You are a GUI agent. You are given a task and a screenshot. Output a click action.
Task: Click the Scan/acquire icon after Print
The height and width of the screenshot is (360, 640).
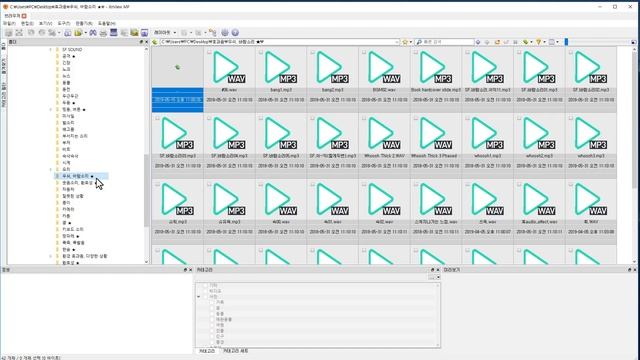pyautogui.click(x=113, y=33)
